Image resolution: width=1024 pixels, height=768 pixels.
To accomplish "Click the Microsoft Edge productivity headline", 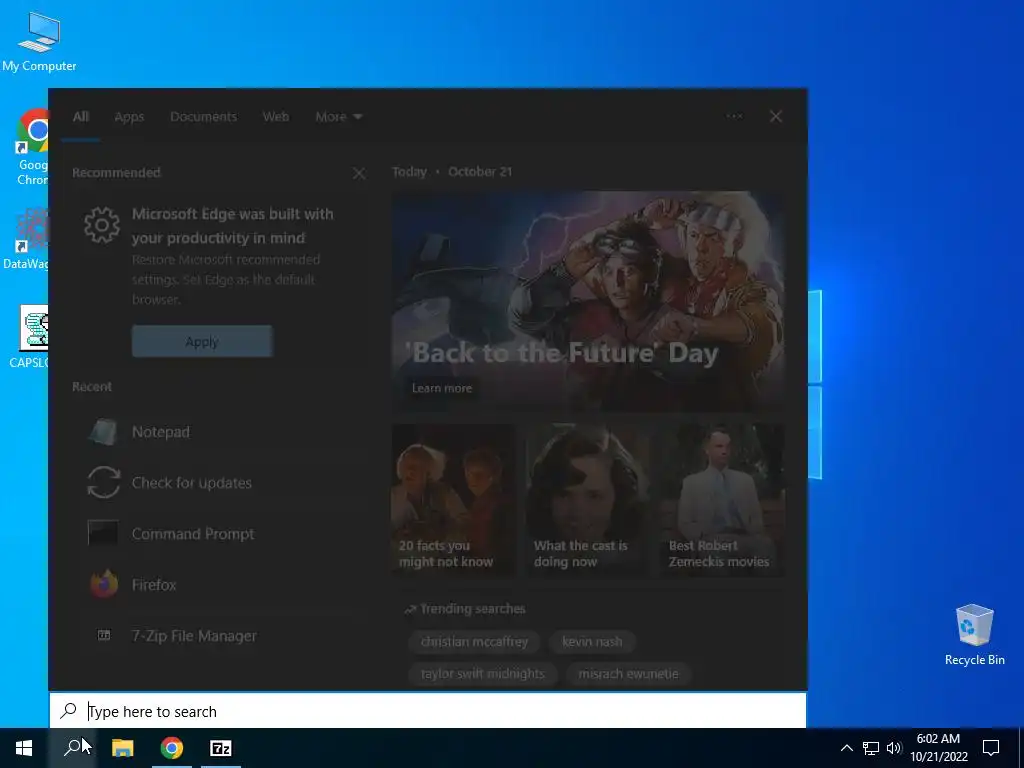I will [232, 226].
